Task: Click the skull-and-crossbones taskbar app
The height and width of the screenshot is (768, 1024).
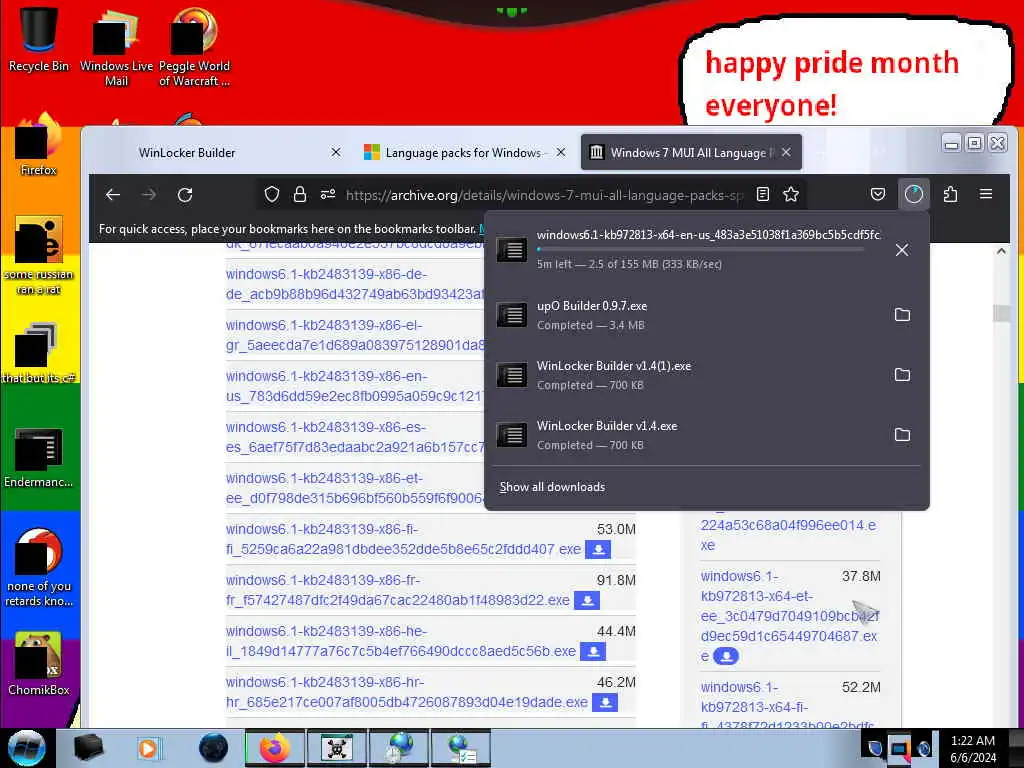Action: point(337,748)
